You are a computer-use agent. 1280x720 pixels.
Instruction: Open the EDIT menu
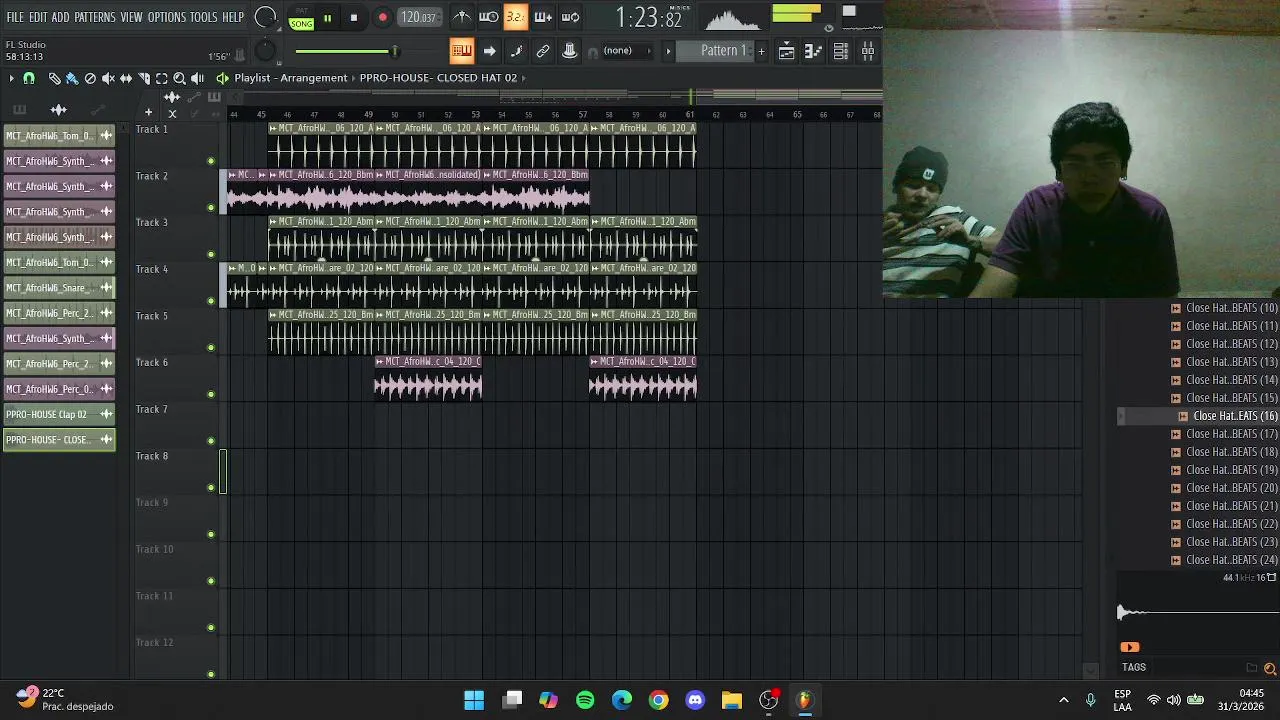(38, 17)
